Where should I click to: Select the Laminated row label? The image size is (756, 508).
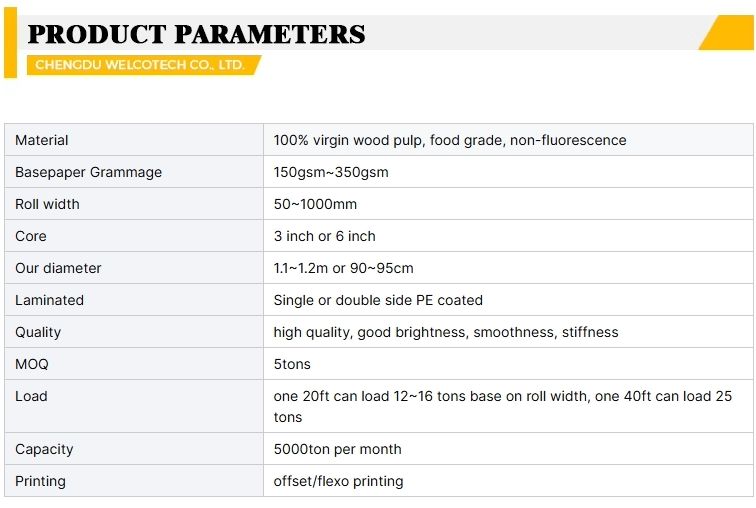[x=49, y=300]
